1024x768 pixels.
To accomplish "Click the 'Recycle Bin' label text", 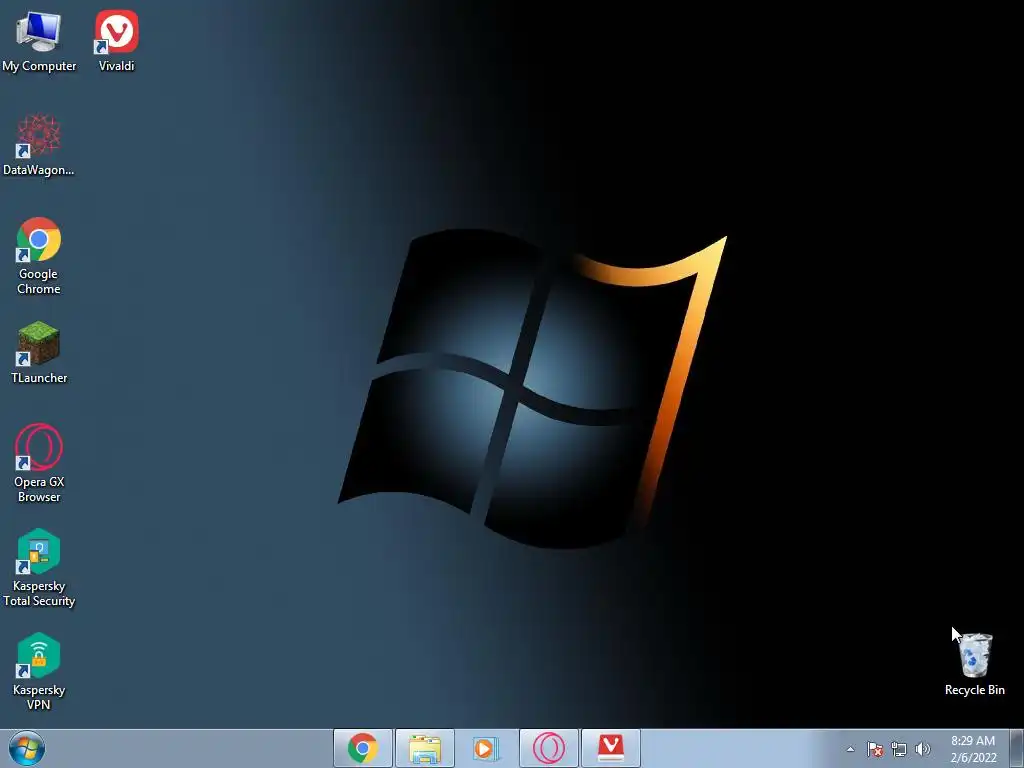I will (975, 690).
